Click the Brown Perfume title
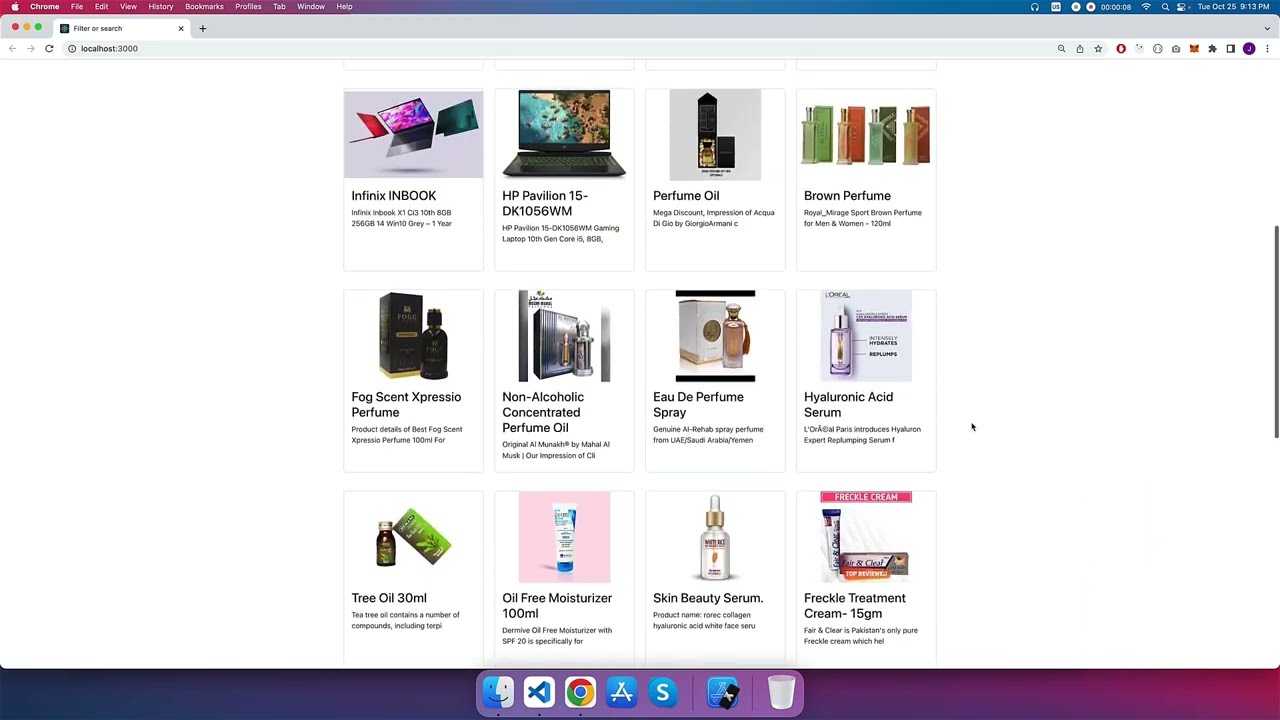Screen dimensions: 1280x720 pos(847,196)
